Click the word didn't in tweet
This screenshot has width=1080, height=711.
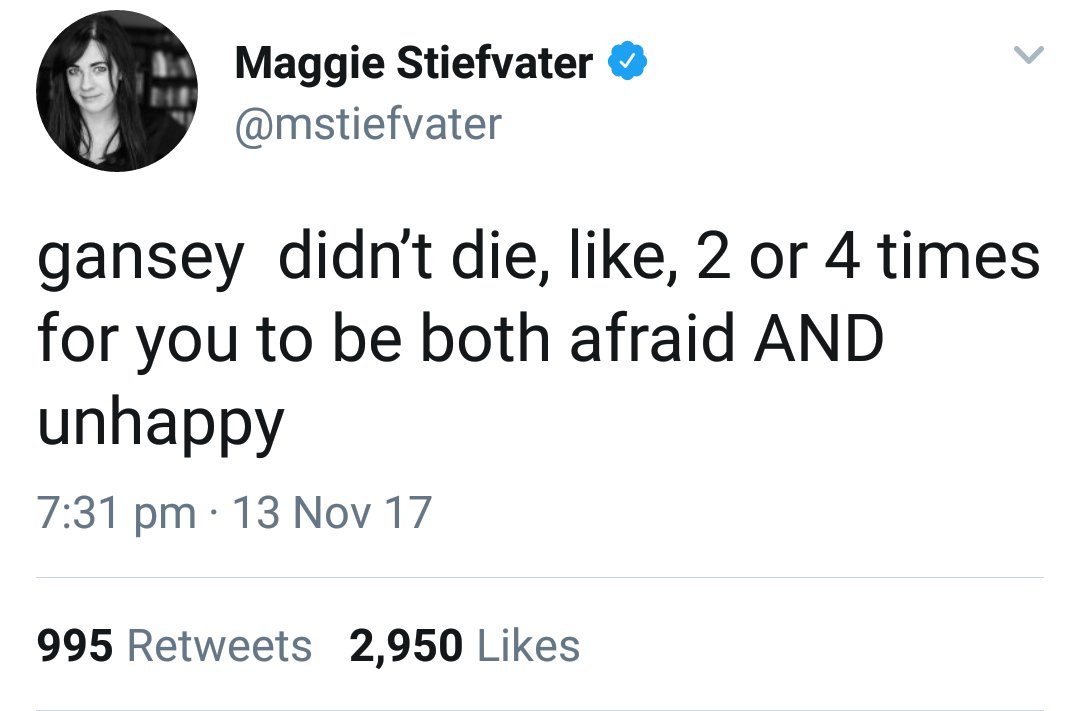355,256
